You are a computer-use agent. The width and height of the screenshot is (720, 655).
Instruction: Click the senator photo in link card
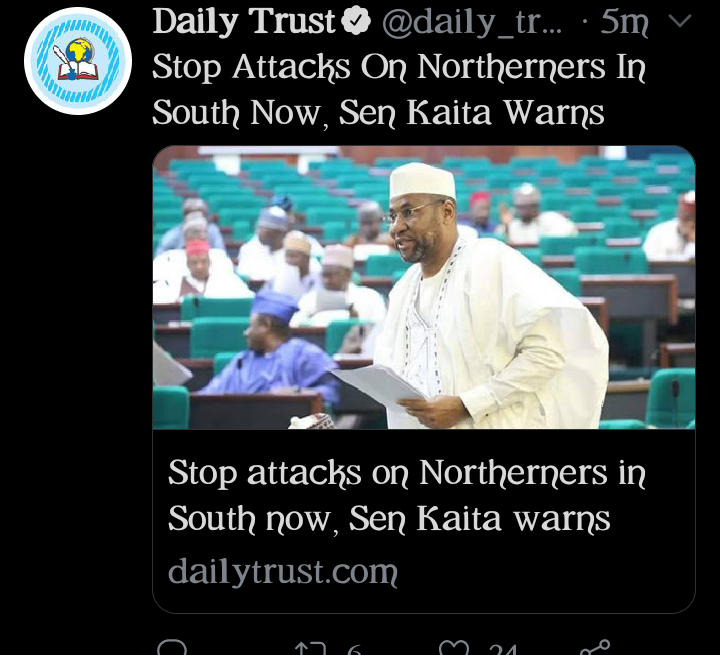click(x=424, y=287)
